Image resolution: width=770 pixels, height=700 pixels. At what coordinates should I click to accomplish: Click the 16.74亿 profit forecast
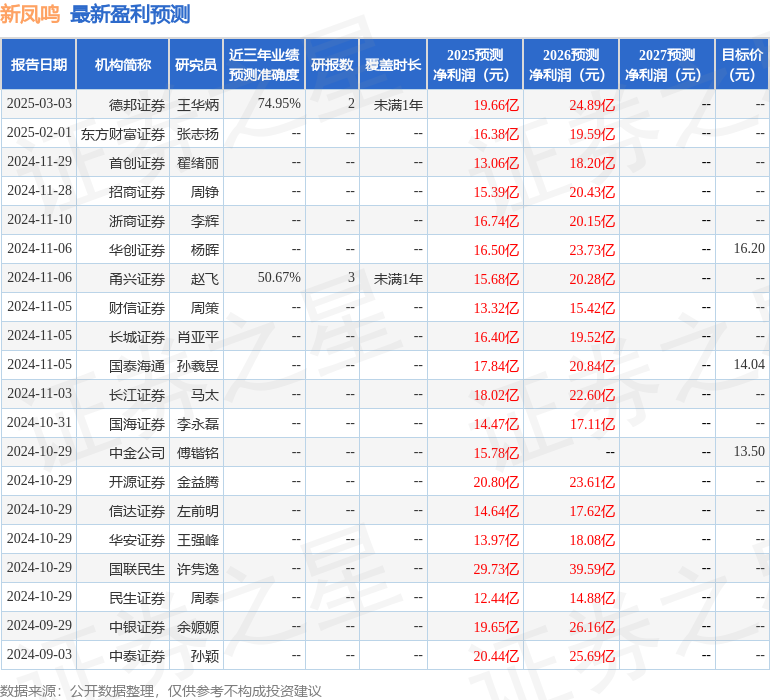496,221
